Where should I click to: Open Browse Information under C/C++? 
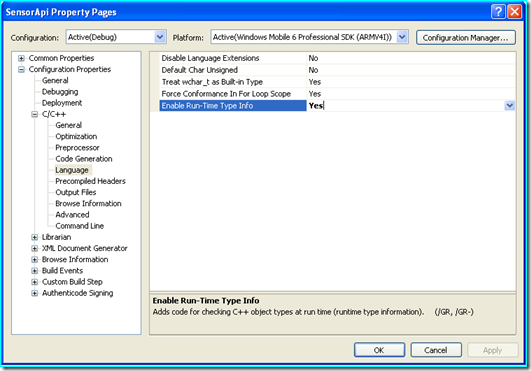point(88,203)
